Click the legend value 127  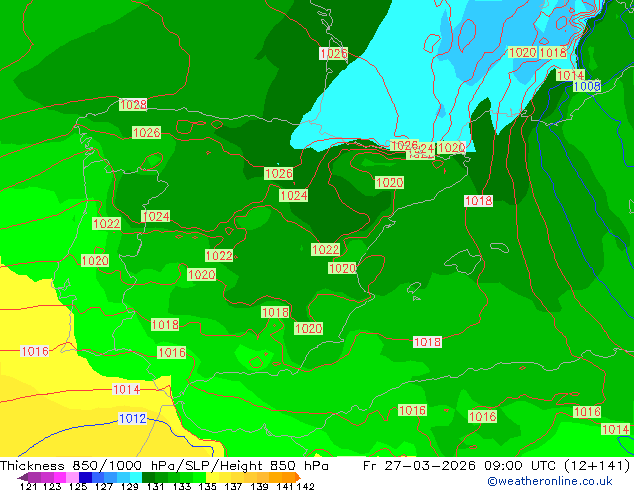(104, 486)
